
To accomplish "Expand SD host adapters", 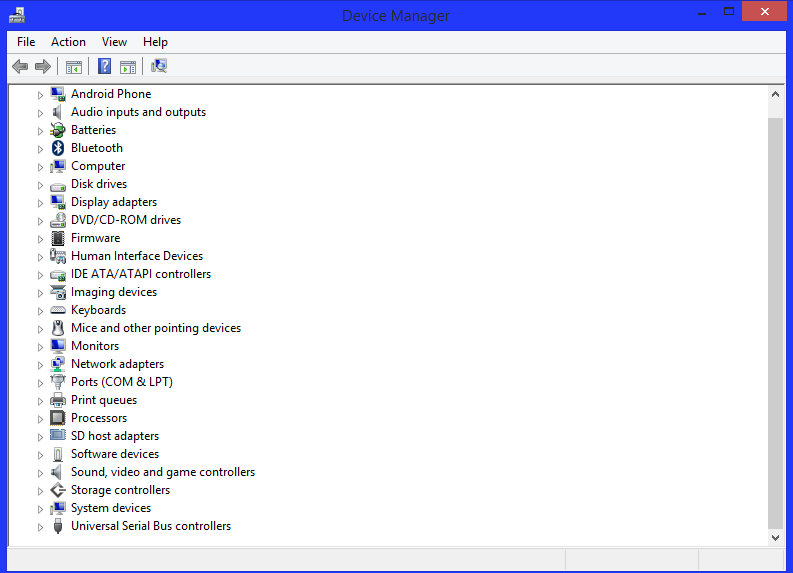I will click(40, 437).
